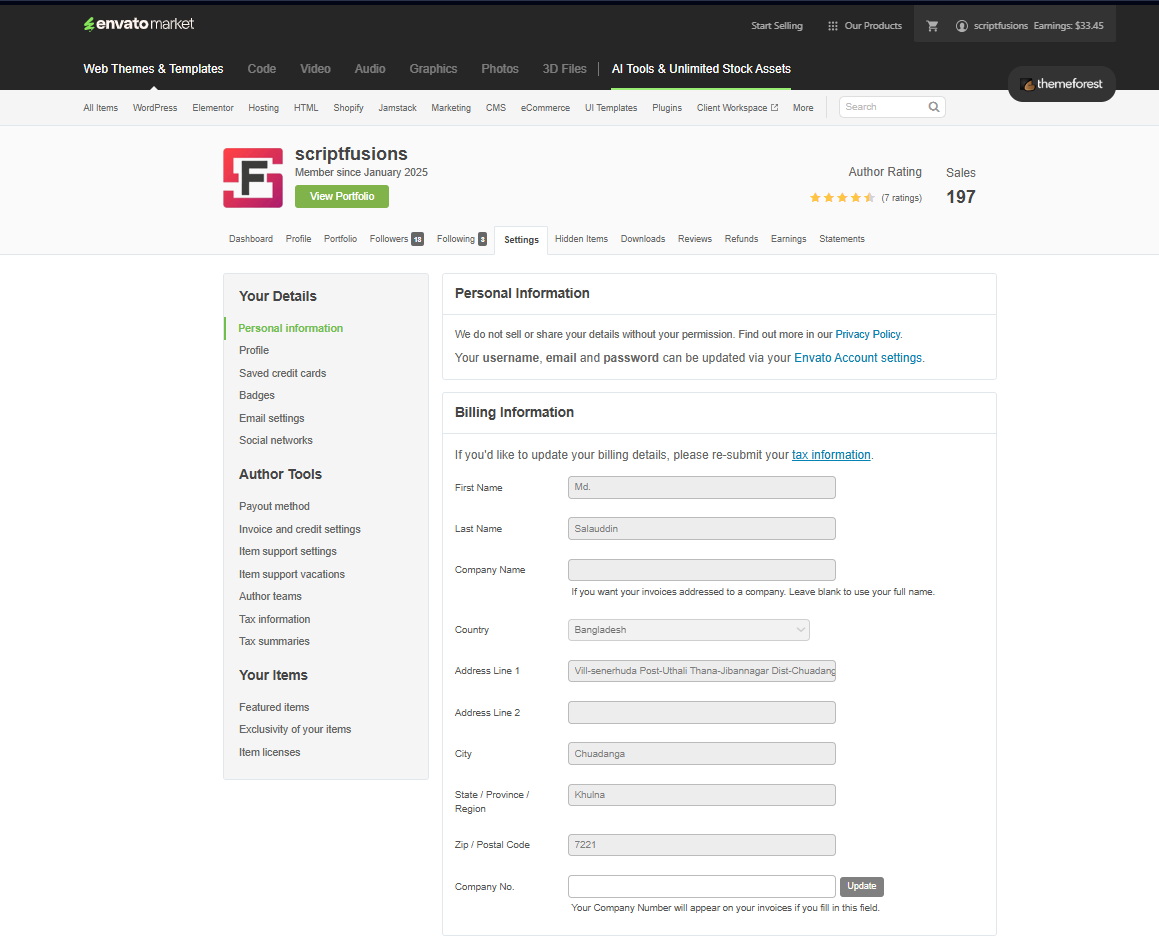
Task: Open the Reviews tab
Action: click(695, 239)
